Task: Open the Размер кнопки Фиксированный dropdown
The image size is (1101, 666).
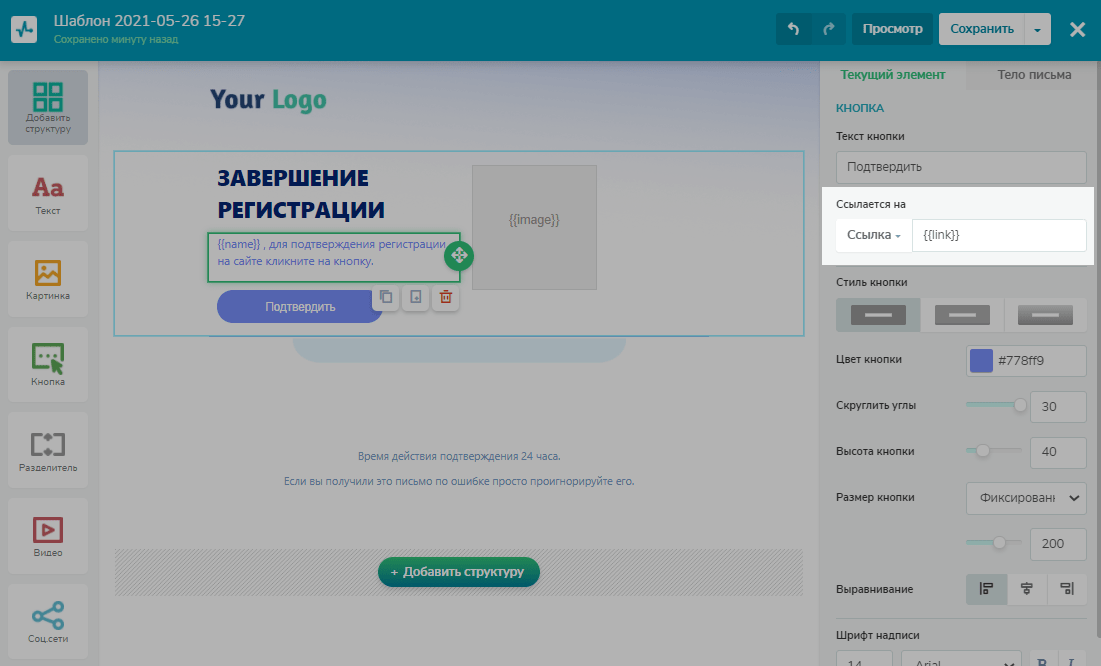Action: (1027, 498)
